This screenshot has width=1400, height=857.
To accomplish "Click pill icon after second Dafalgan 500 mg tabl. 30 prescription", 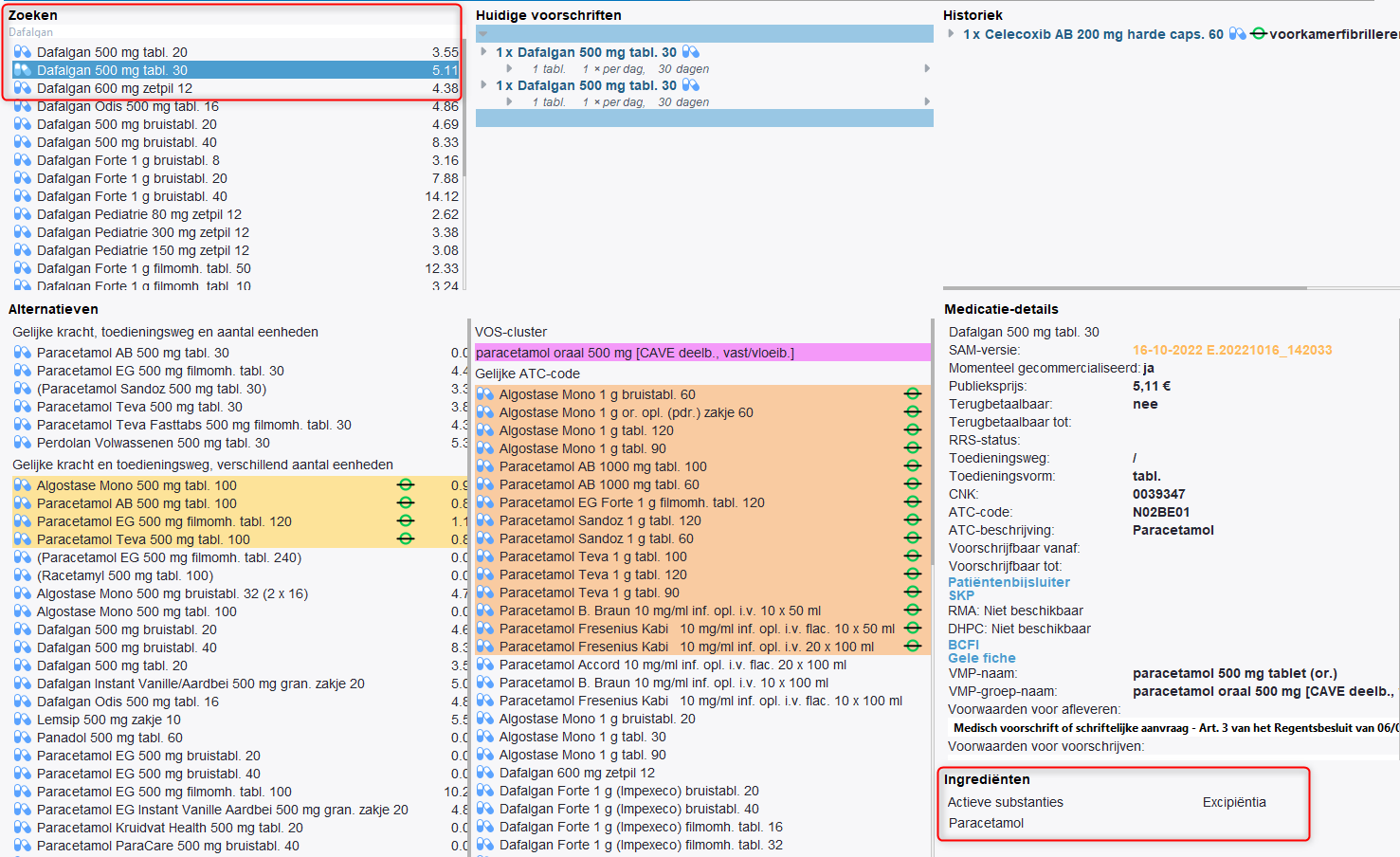I will (691, 85).
